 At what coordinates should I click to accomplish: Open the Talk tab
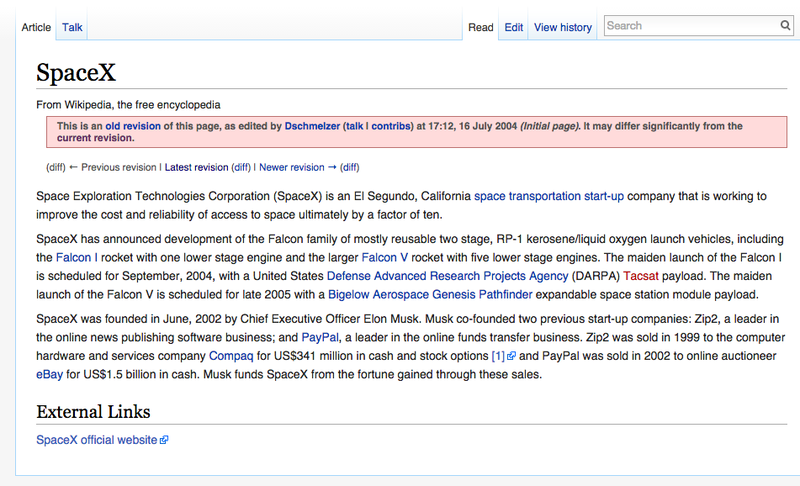pos(72,27)
